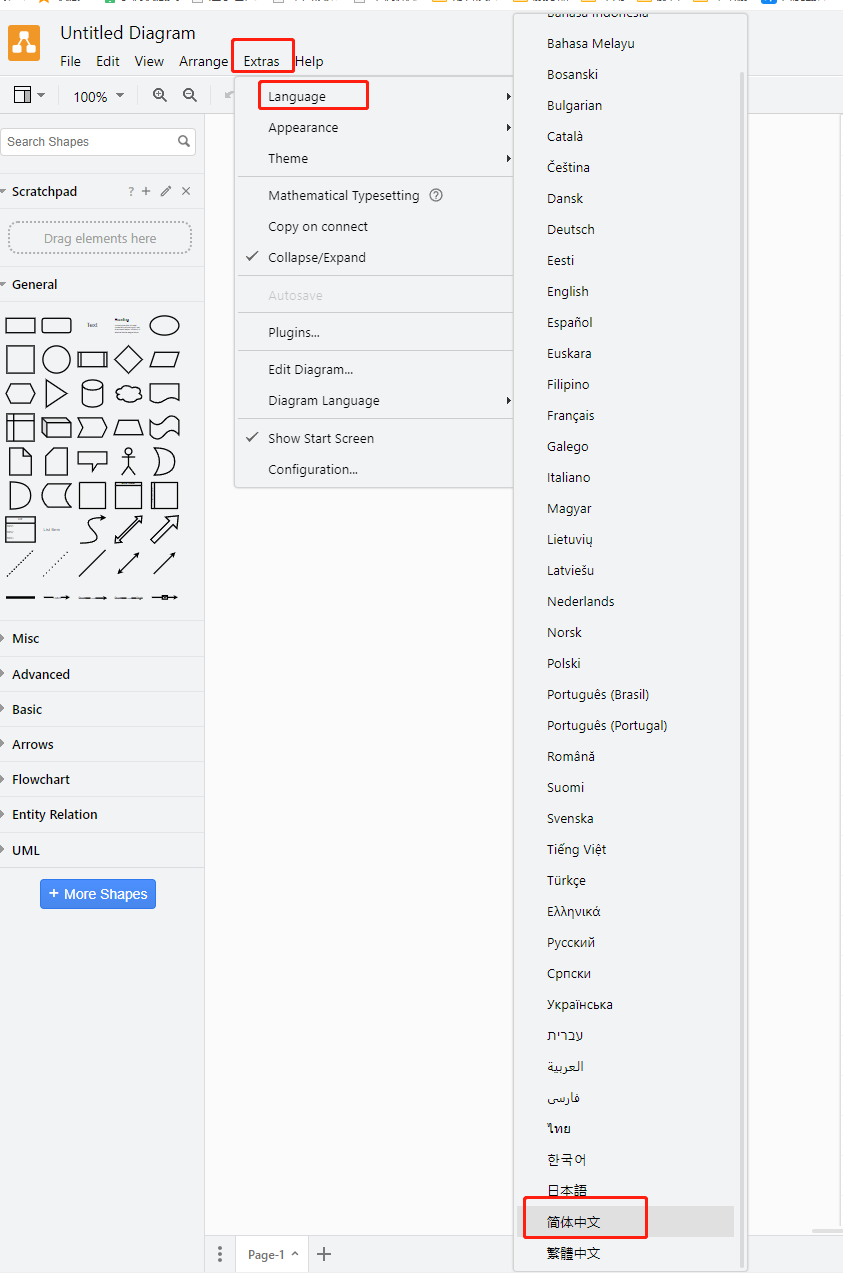Expand the Entity Relation section
The image size is (843, 1283).
[55, 814]
